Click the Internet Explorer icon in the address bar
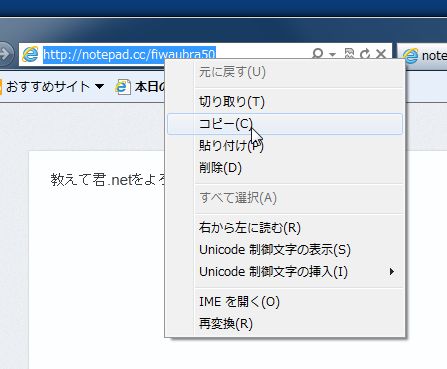Viewport: 447px width, 369px height. pyautogui.click(x=30, y=54)
